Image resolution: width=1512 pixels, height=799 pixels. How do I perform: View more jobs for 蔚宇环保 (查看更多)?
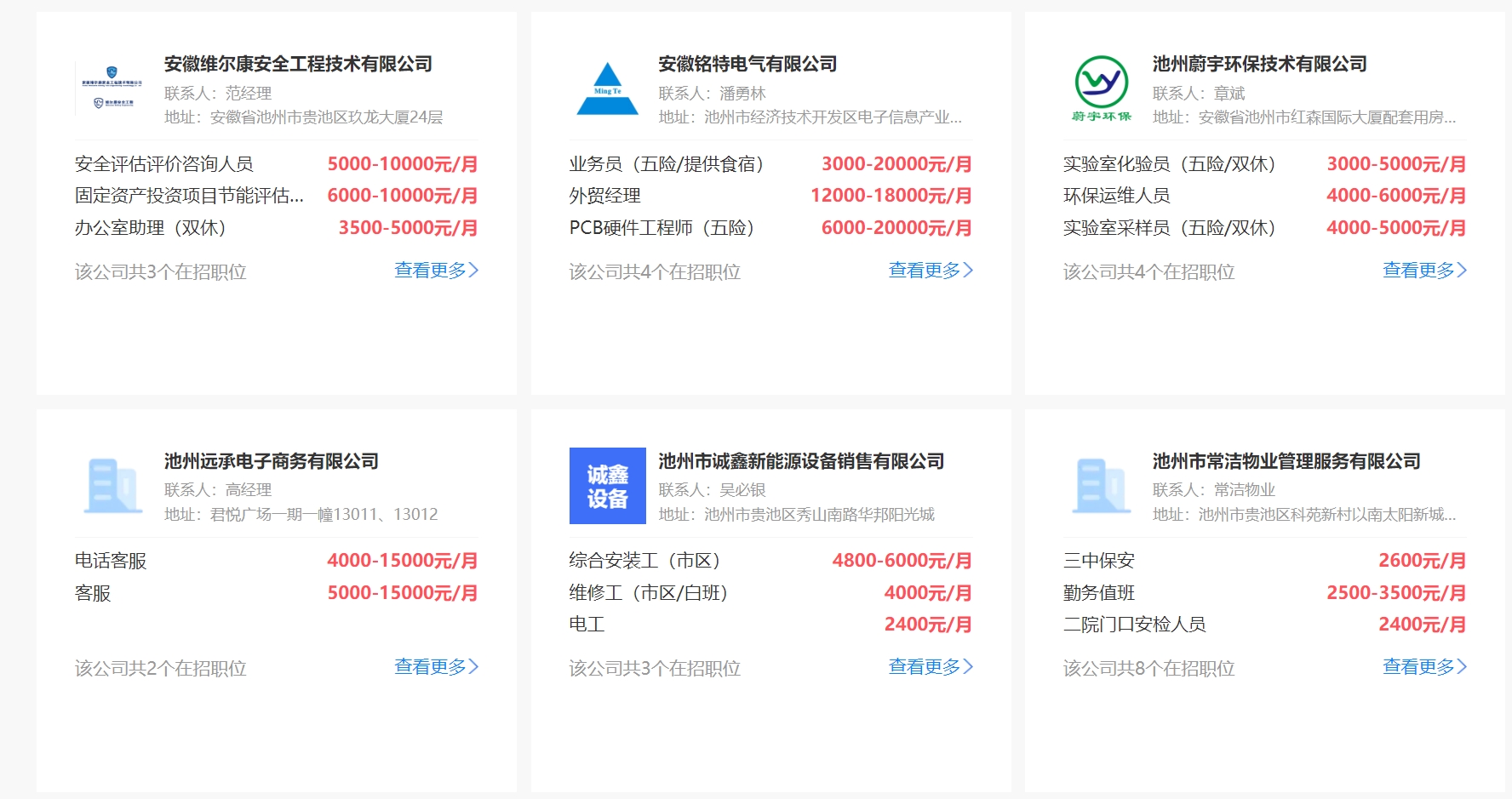tap(1425, 271)
